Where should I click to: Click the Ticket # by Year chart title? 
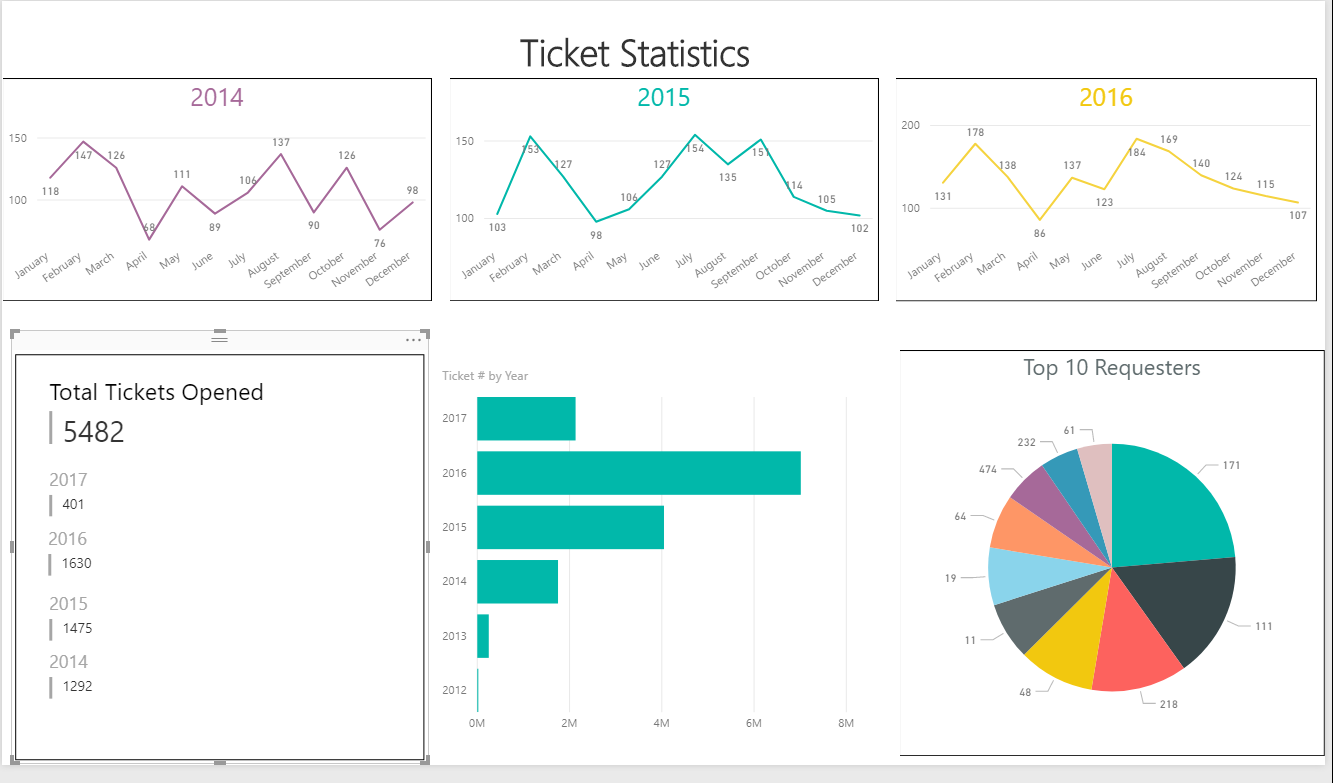pyautogui.click(x=485, y=376)
